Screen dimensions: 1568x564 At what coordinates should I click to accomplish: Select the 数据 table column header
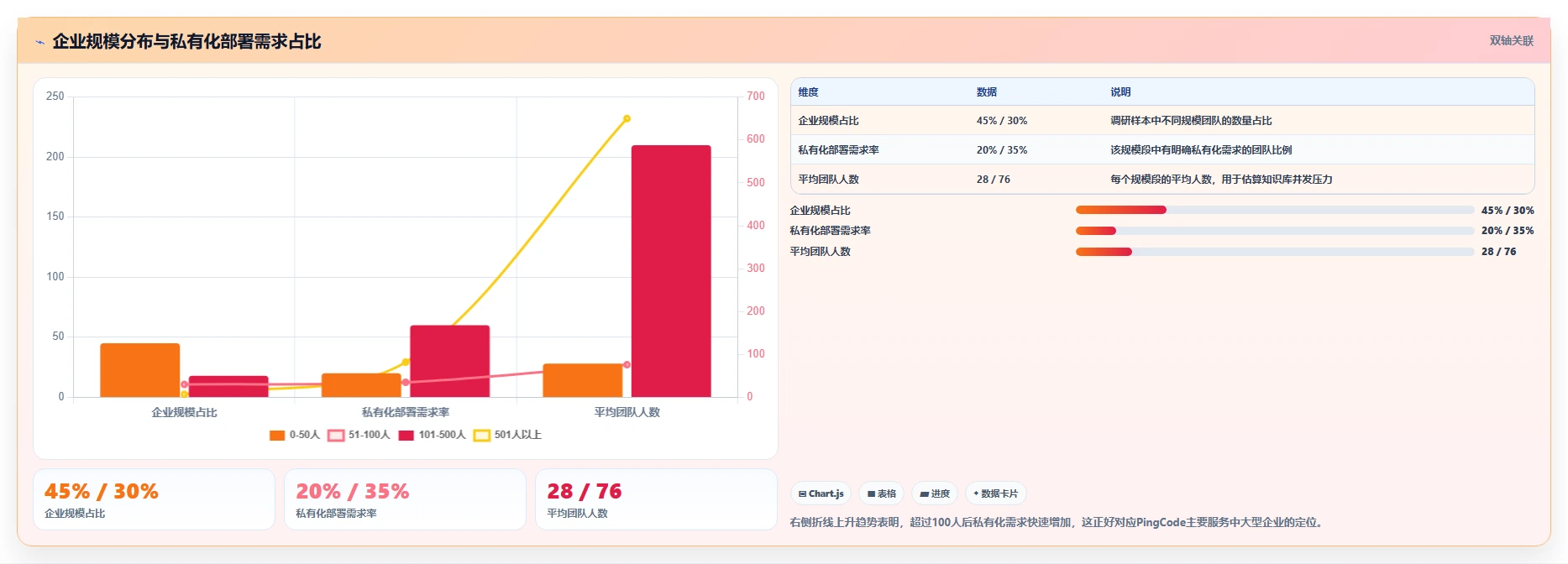click(987, 92)
